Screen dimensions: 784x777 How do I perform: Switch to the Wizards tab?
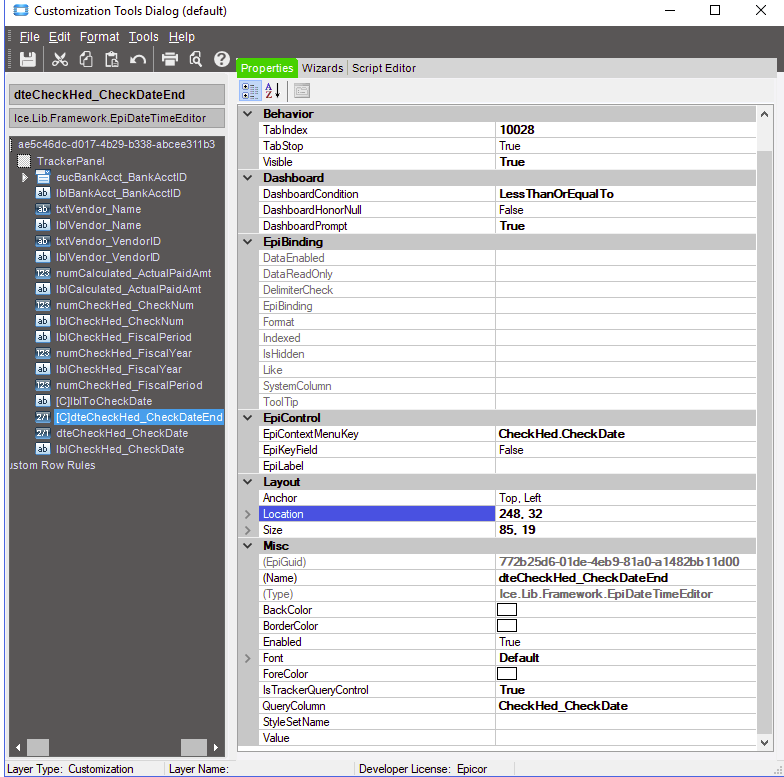point(322,68)
